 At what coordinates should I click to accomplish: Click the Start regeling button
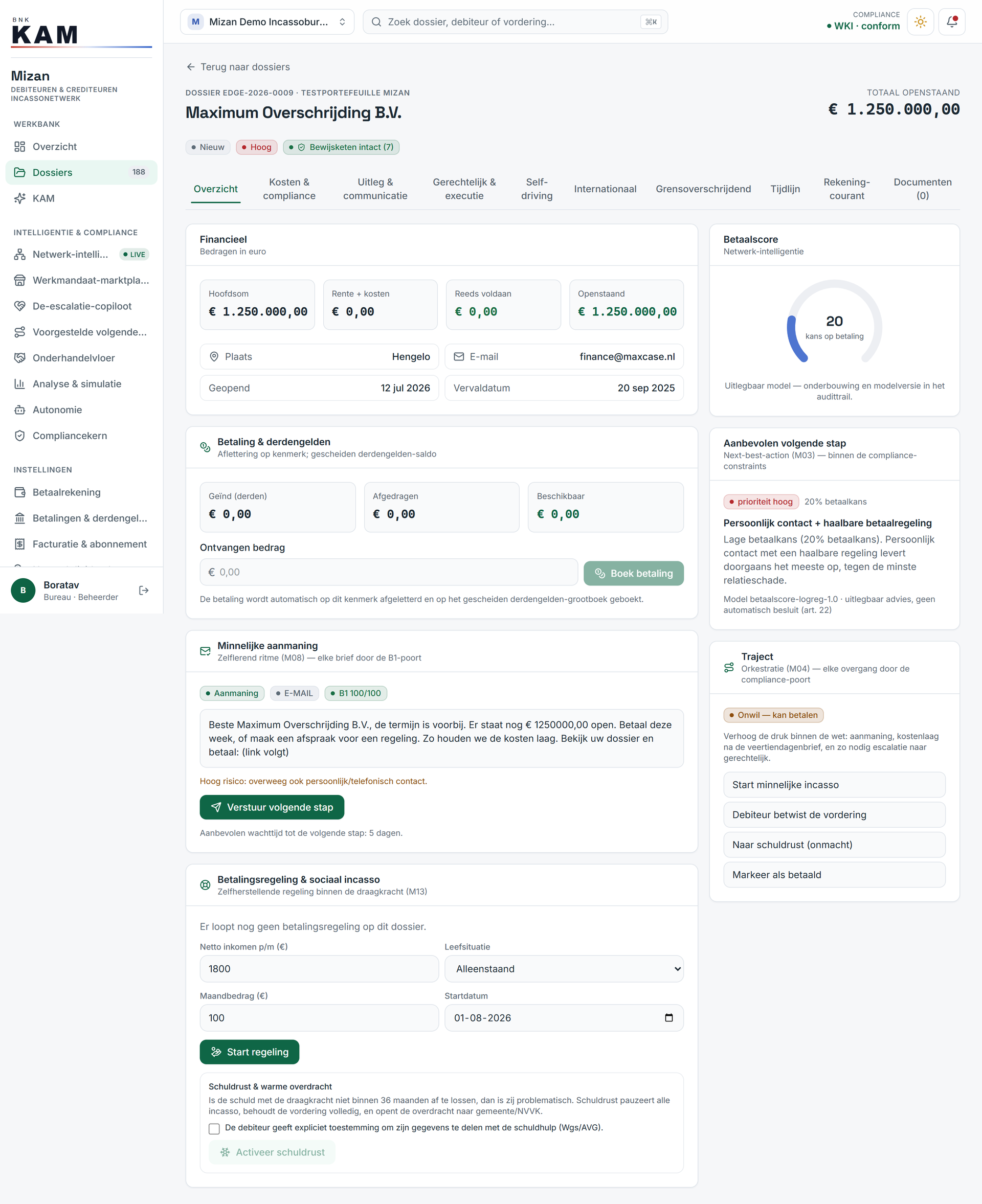click(x=250, y=1052)
